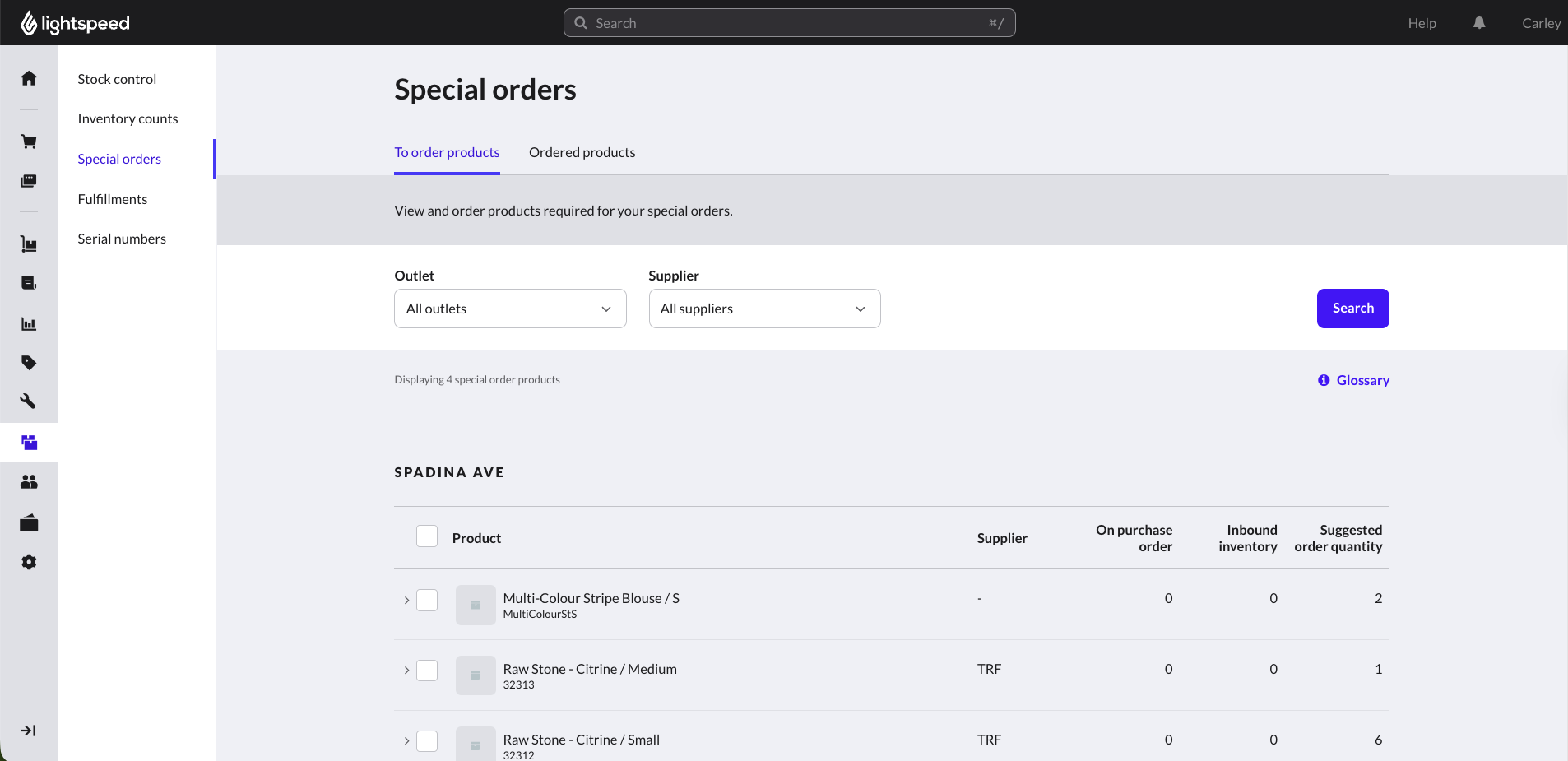Open the Supplier dropdown showing All suppliers
This screenshot has width=1568, height=761.
pos(764,309)
